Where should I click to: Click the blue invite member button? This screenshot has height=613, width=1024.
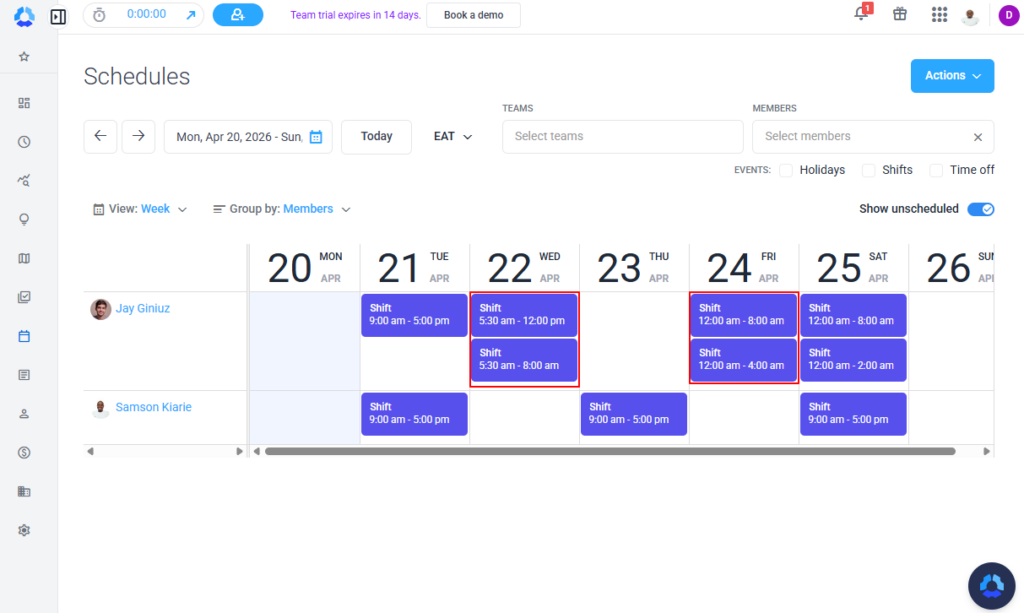click(x=238, y=15)
